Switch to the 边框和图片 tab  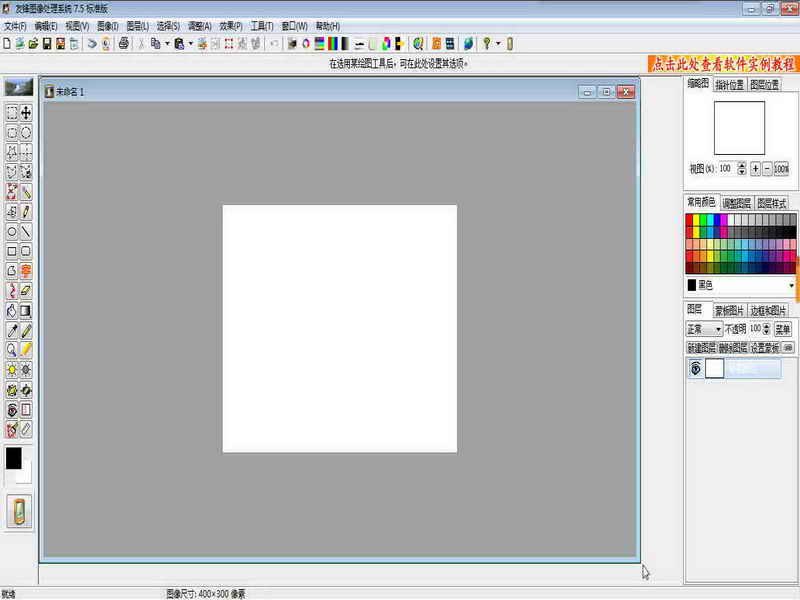768,310
